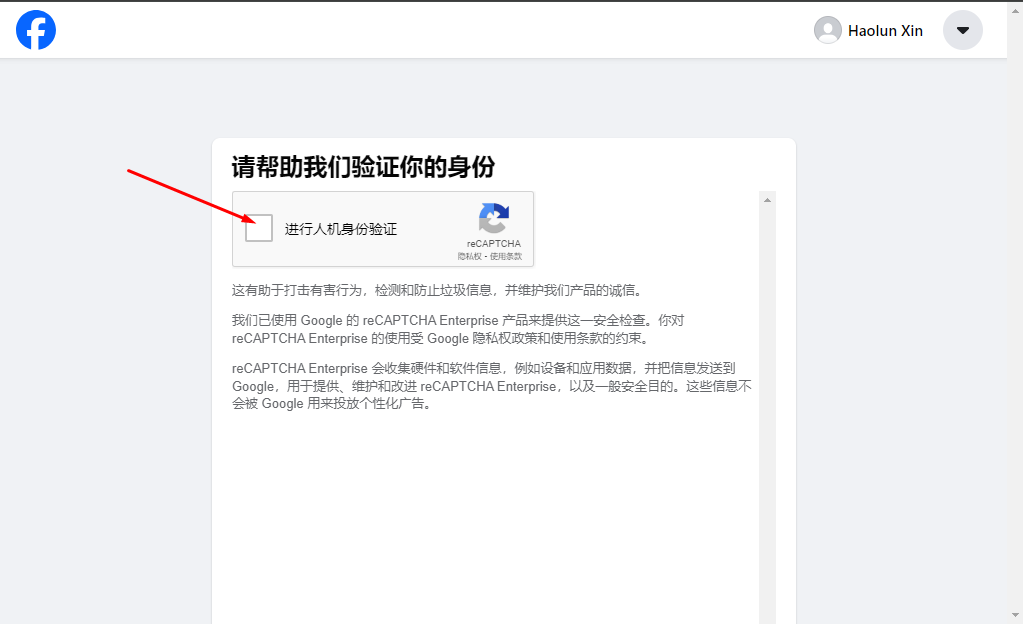Click the Facebook logo icon
Image resolution: width=1023 pixels, height=624 pixels.
36,30
